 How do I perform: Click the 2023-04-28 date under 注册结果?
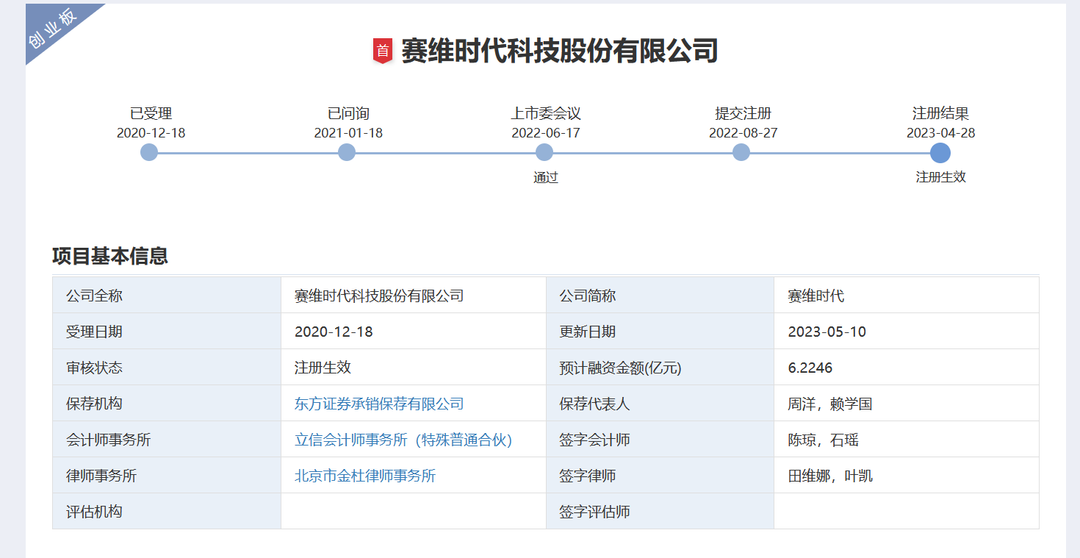pyautogui.click(x=941, y=133)
